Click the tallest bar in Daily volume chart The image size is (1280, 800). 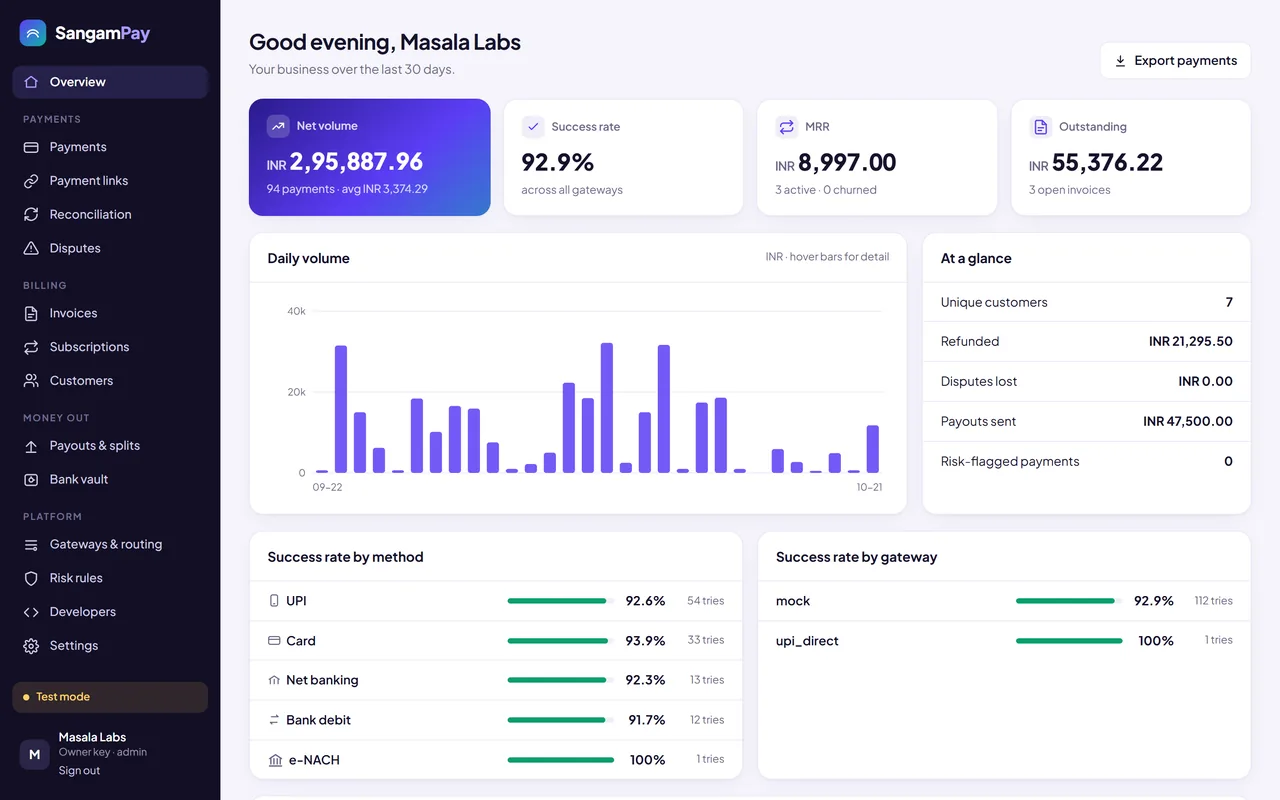point(607,408)
